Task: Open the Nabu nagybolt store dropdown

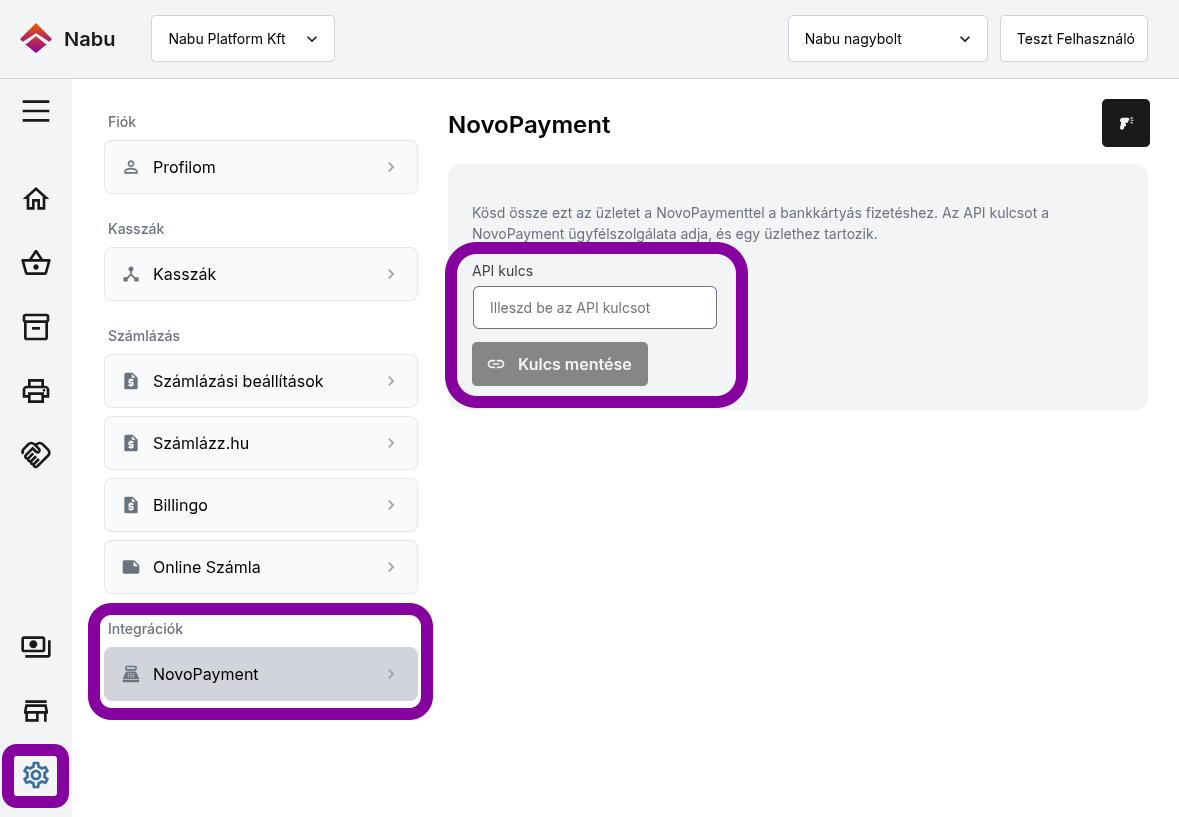Action: [x=887, y=38]
